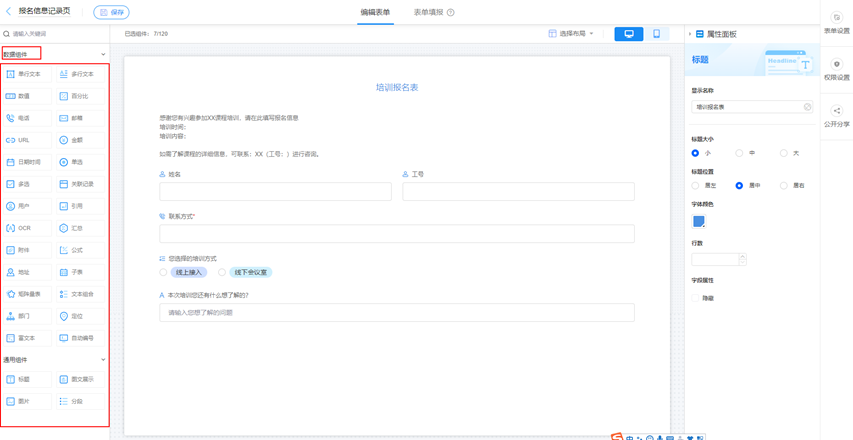The width and height of the screenshot is (853, 440).
Task: Click the 联系方式 input field
Action: pos(397,233)
